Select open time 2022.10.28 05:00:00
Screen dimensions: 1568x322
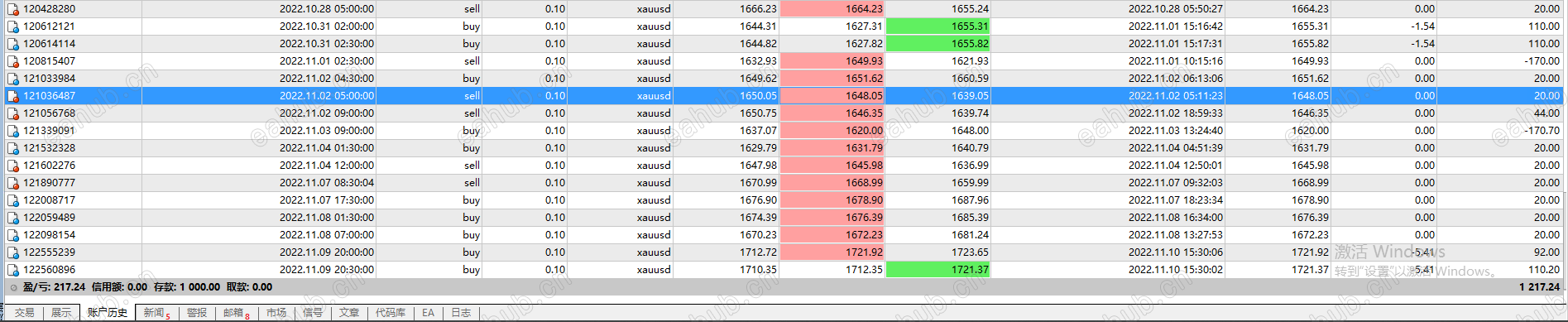click(327, 9)
